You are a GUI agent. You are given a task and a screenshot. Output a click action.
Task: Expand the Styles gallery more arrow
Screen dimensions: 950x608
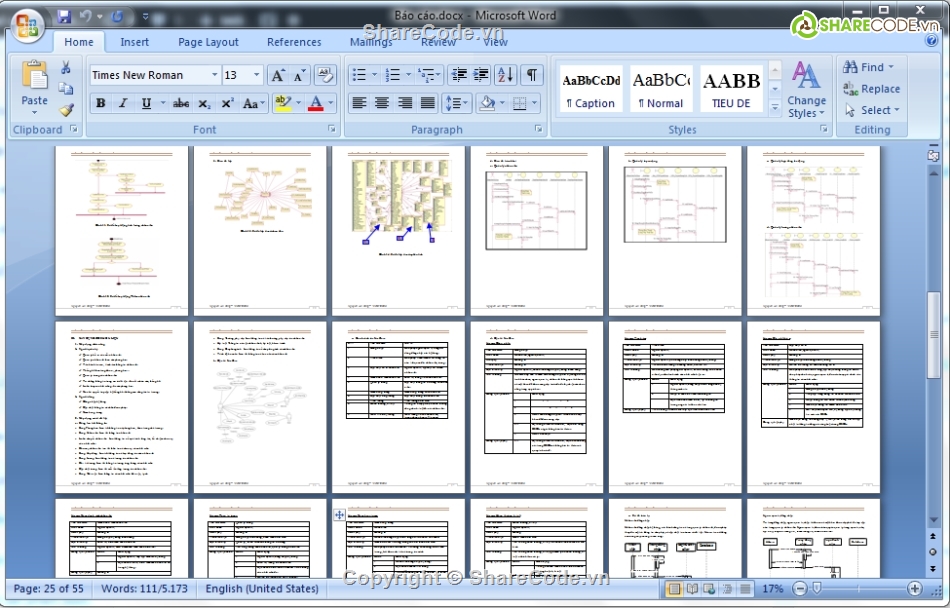coord(775,109)
